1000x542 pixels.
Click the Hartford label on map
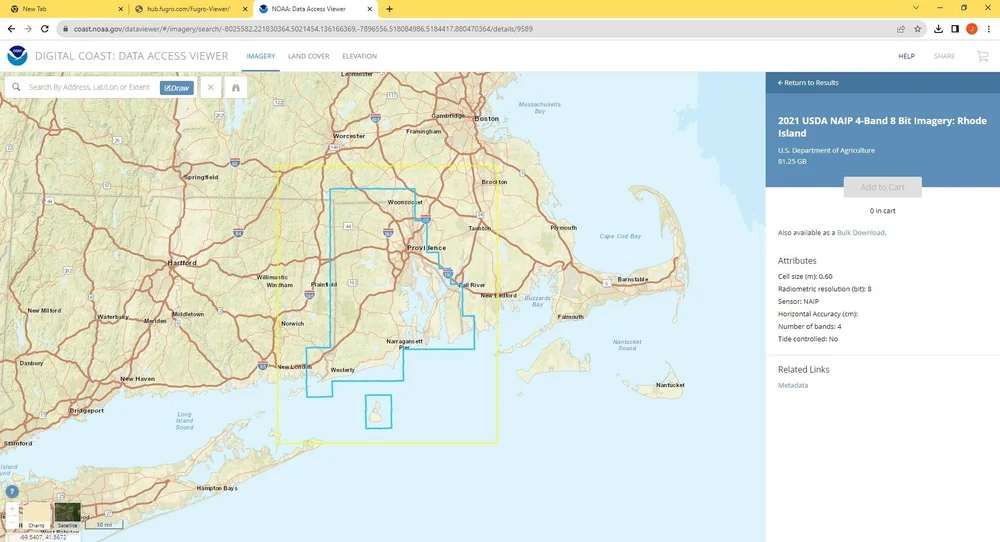[182, 263]
